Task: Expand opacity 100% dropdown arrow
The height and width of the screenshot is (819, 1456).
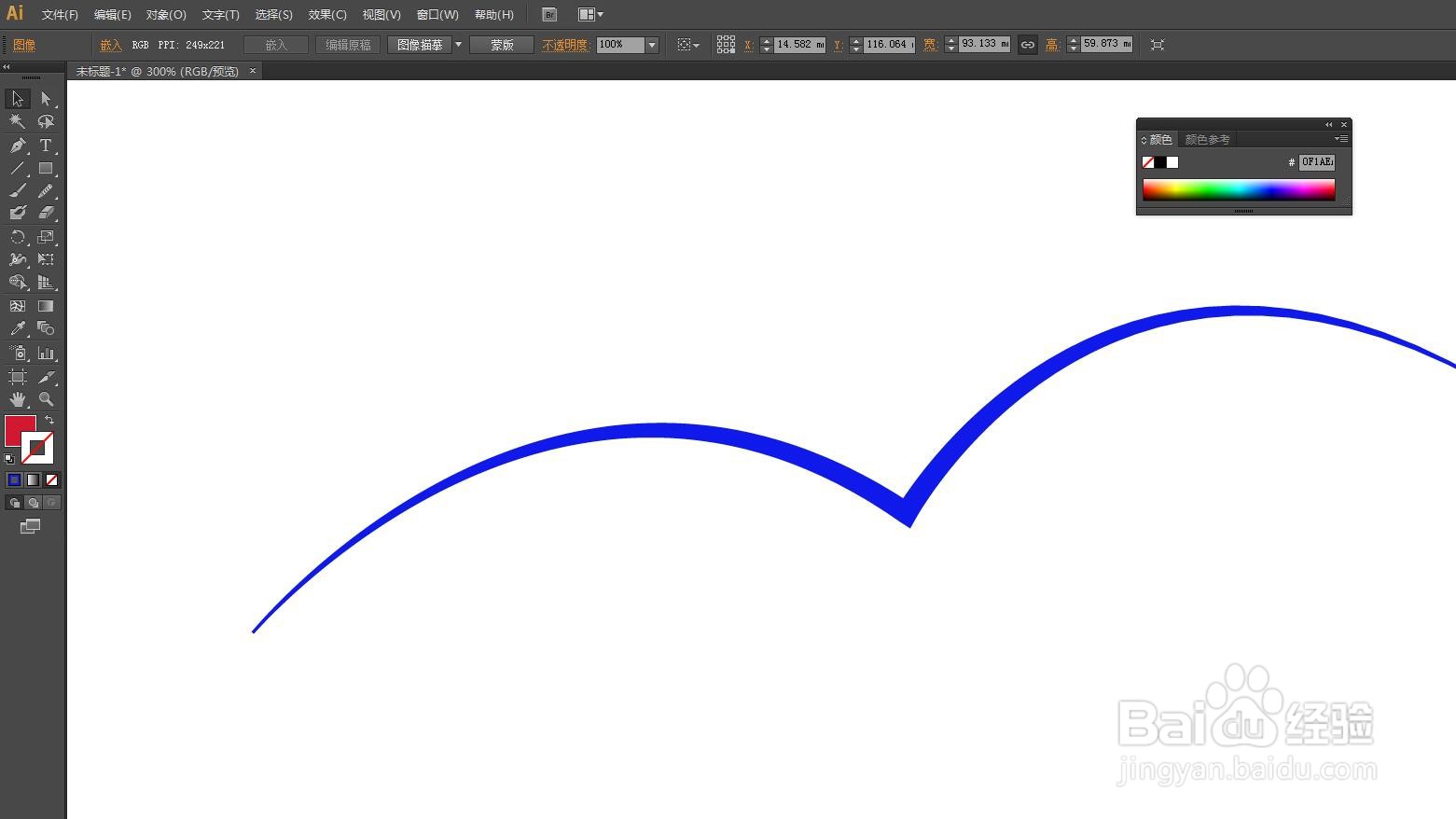Action: pyautogui.click(x=652, y=45)
